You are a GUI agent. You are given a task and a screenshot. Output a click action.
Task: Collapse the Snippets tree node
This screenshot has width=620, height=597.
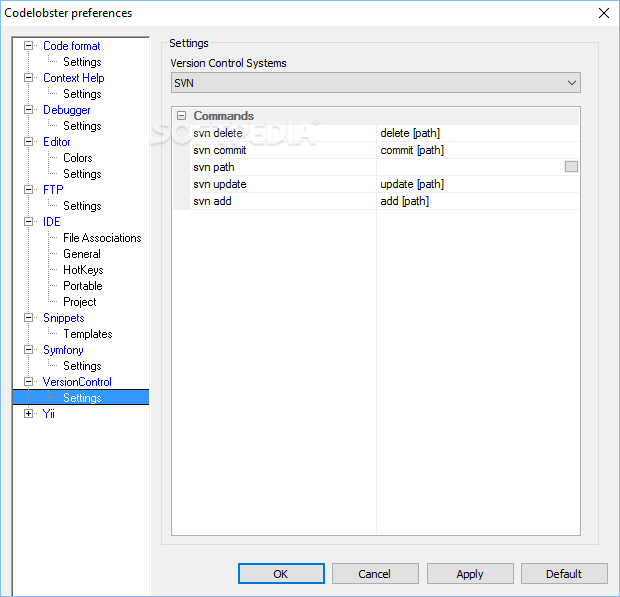(x=28, y=317)
